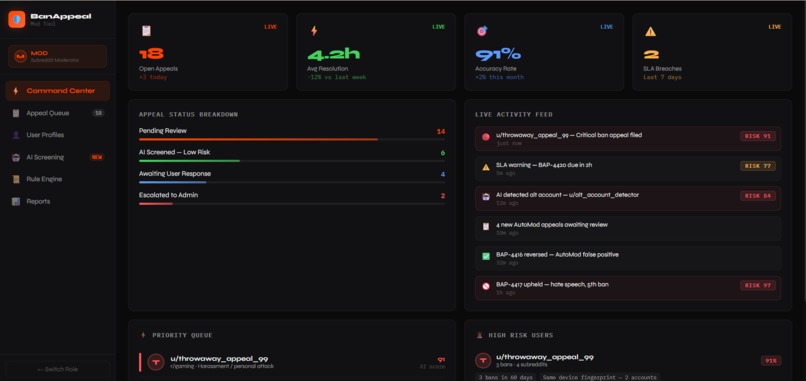Click the RISK 77 badge
Viewport: 806px width, 381px height.
[x=758, y=166]
